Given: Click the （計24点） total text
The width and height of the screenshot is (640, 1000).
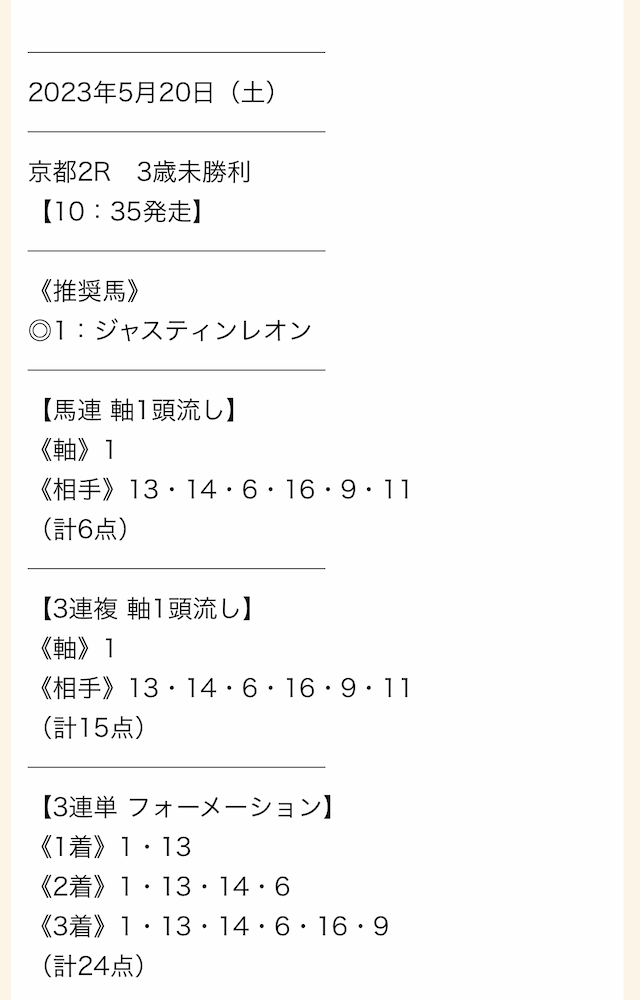Looking at the screenshot, I should [94, 965].
